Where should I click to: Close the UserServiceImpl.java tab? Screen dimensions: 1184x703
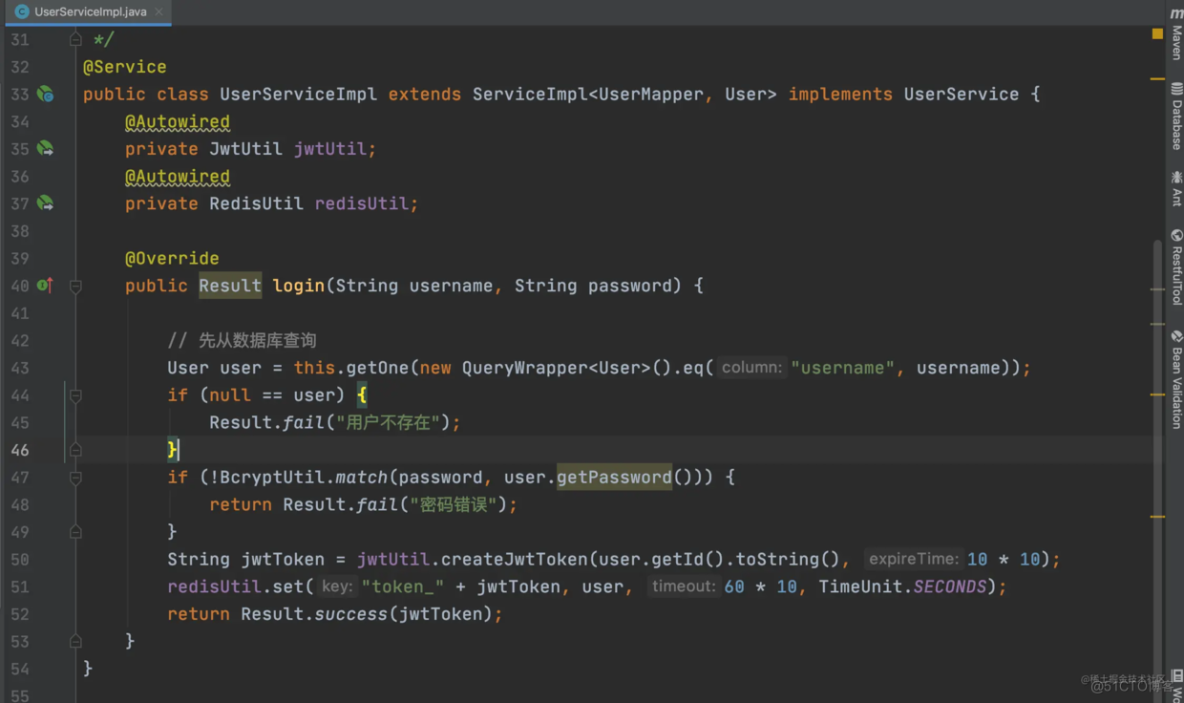click(x=160, y=12)
